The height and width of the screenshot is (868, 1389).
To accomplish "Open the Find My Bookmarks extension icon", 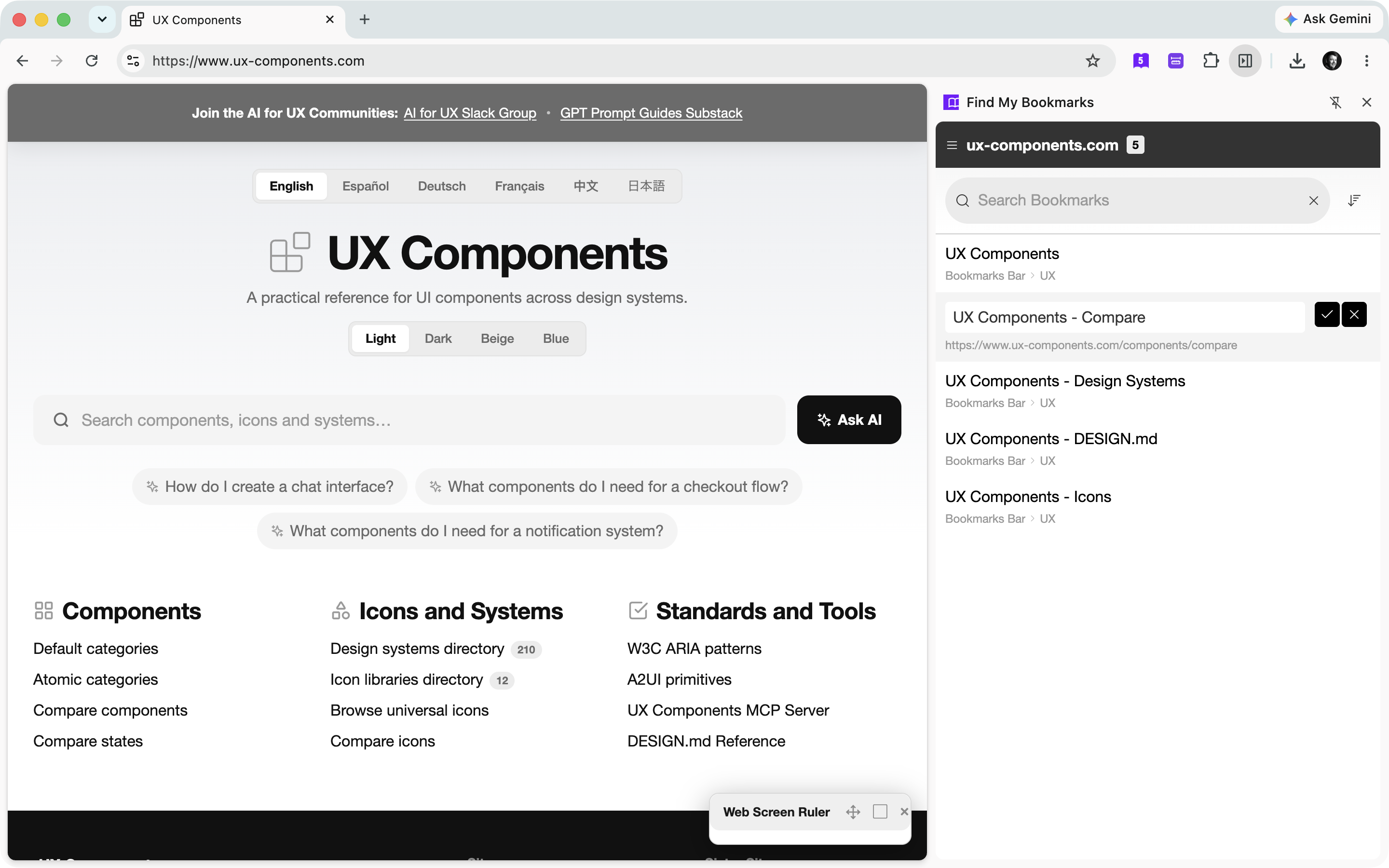I will [1141, 61].
